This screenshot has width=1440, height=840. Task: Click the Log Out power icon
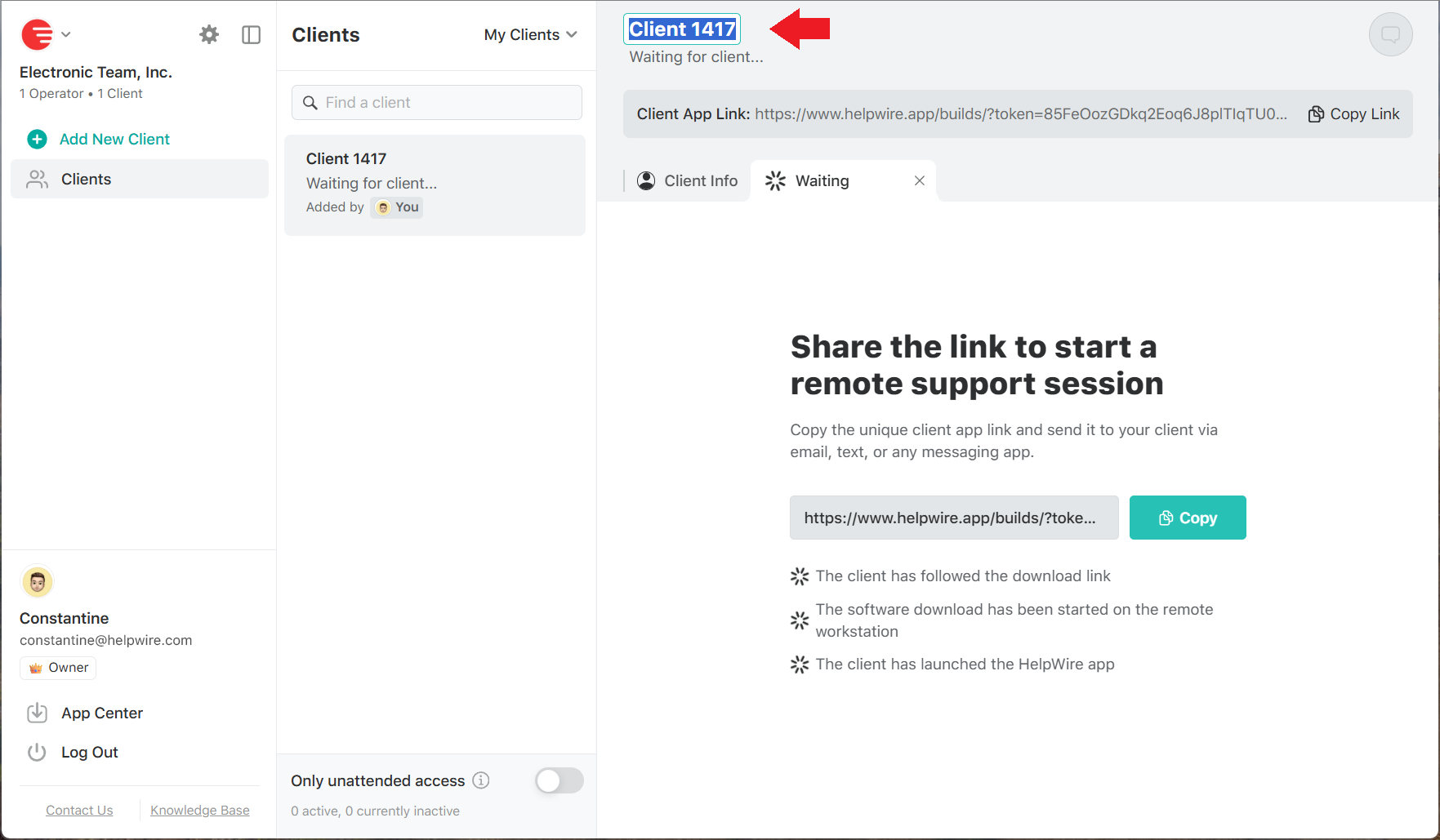(37, 752)
